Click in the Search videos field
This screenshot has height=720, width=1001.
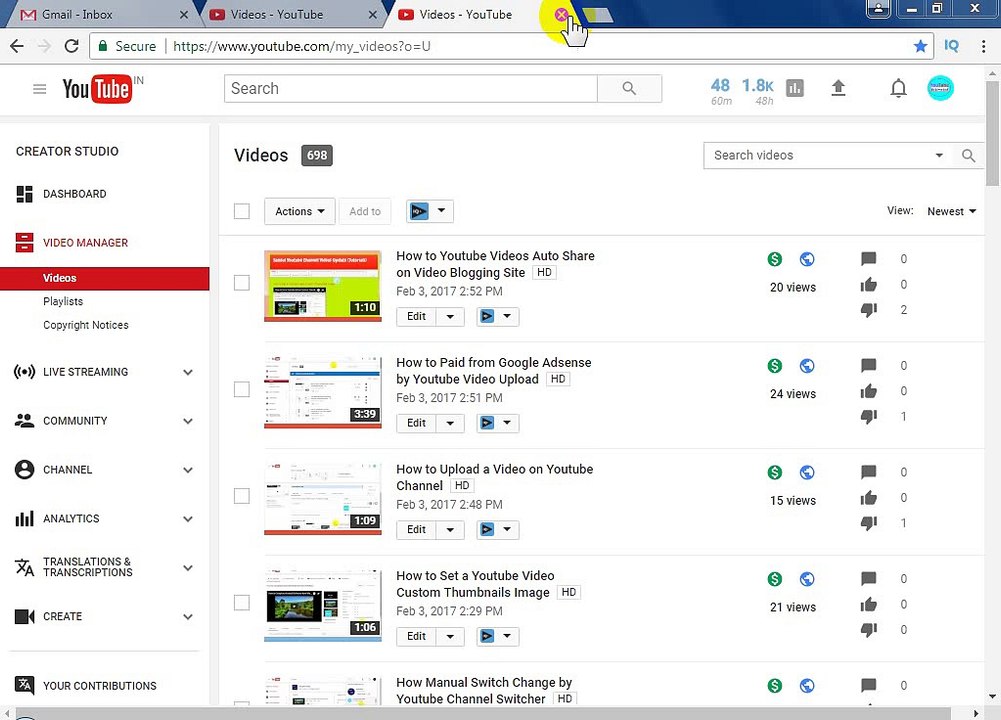point(819,155)
